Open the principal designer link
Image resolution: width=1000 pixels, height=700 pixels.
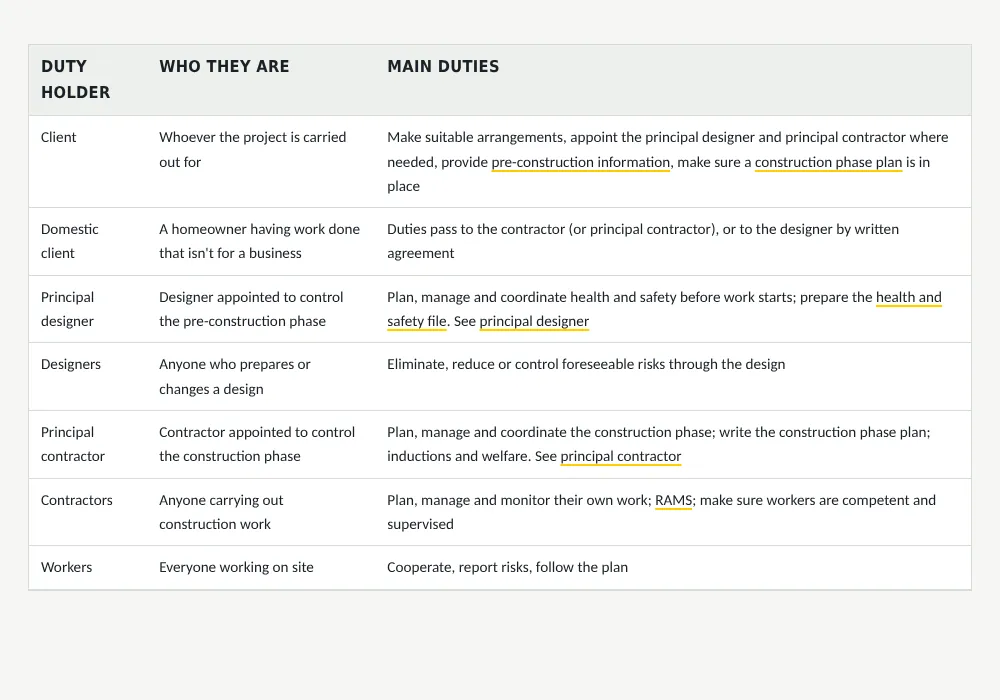[534, 321]
